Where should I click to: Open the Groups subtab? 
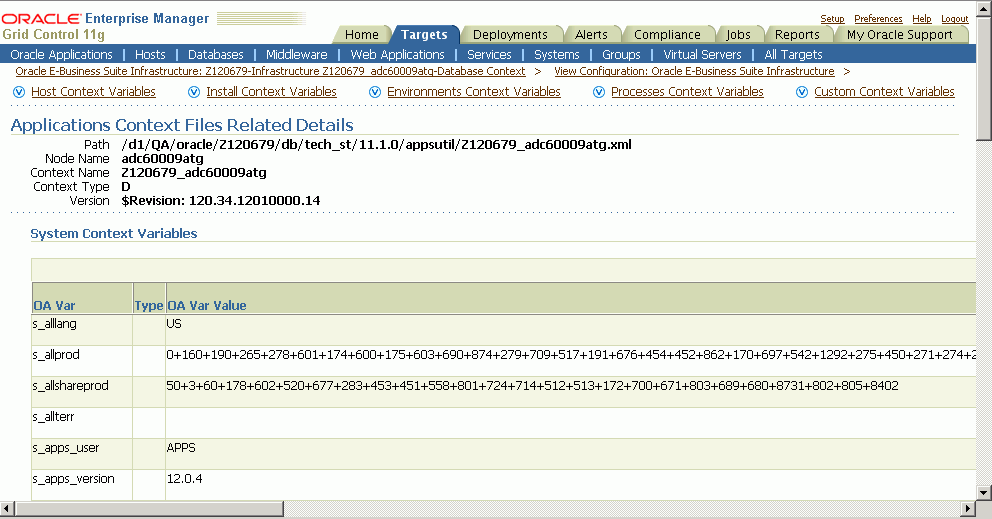pyautogui.click(x=621, y=54)
